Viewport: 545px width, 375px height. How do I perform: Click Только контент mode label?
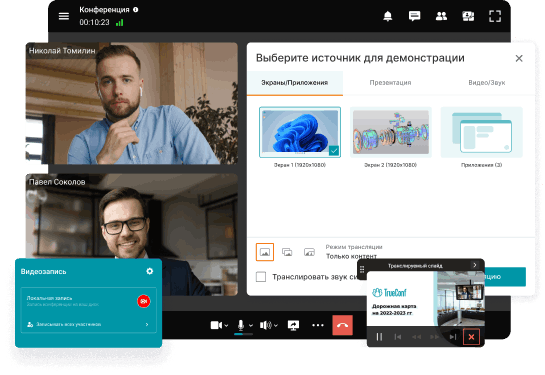tap(351, 256)
